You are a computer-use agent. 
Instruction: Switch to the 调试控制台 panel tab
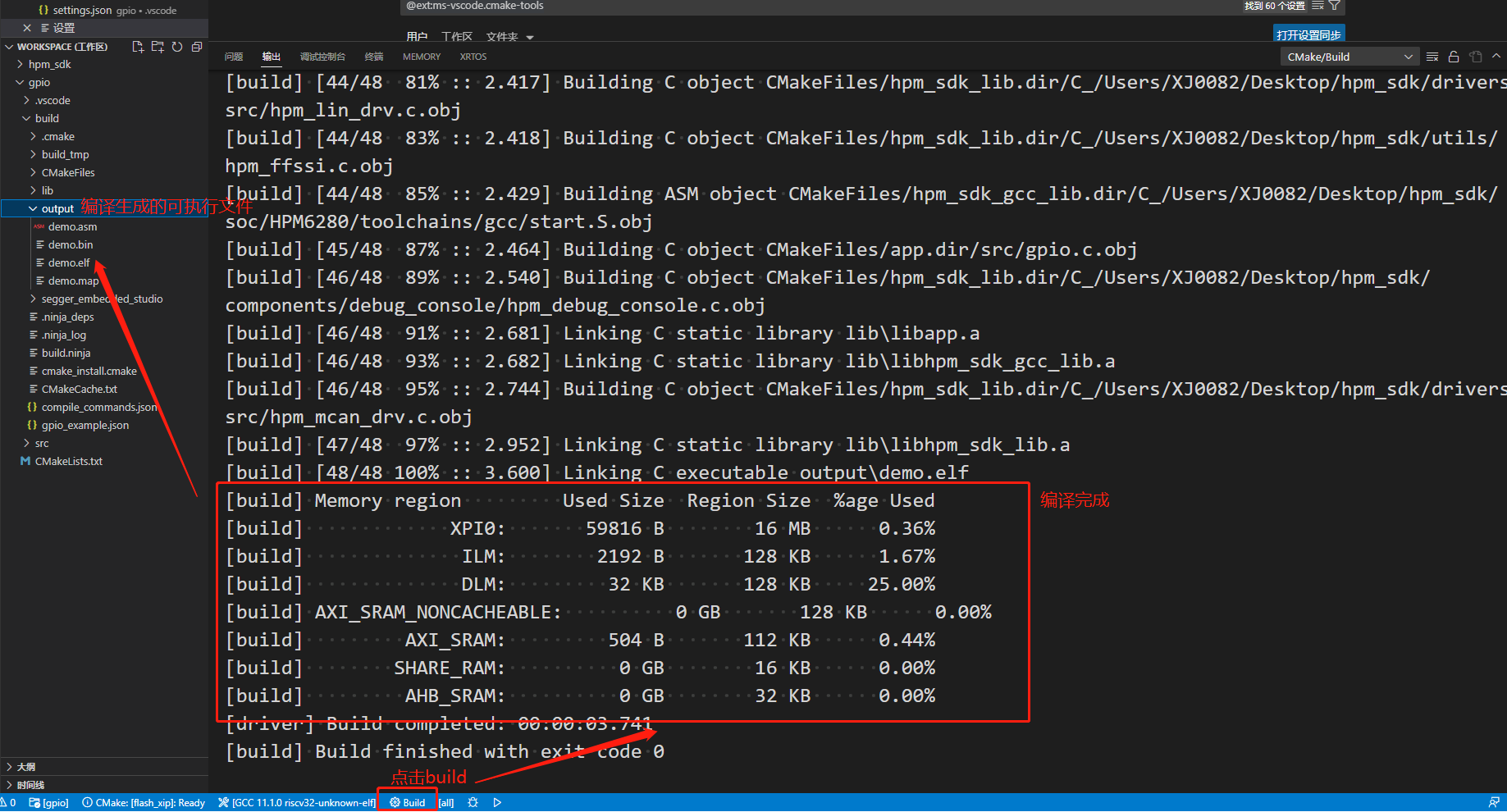(x=322, y=57)
